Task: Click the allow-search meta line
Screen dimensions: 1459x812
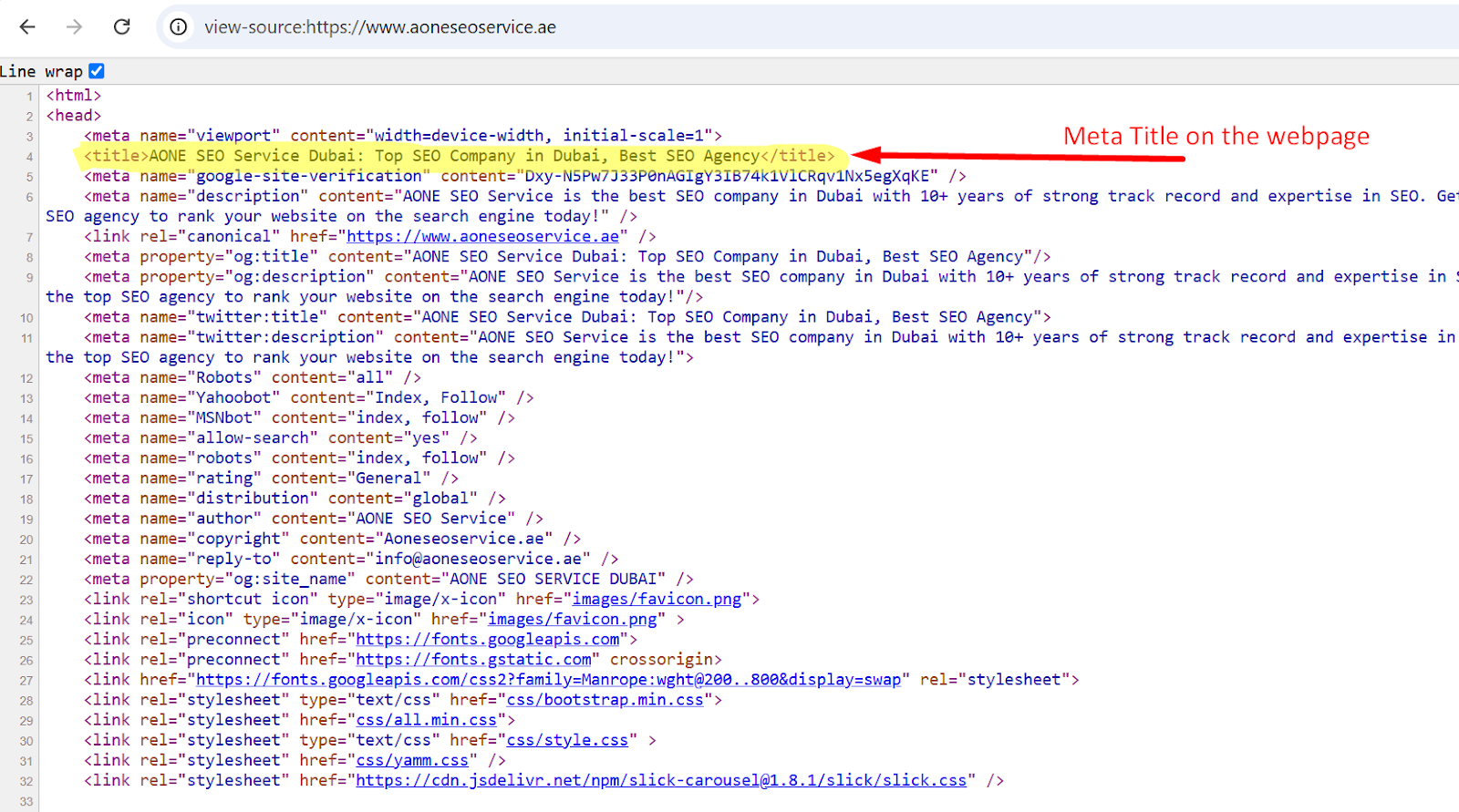Action: coord(281,437)
